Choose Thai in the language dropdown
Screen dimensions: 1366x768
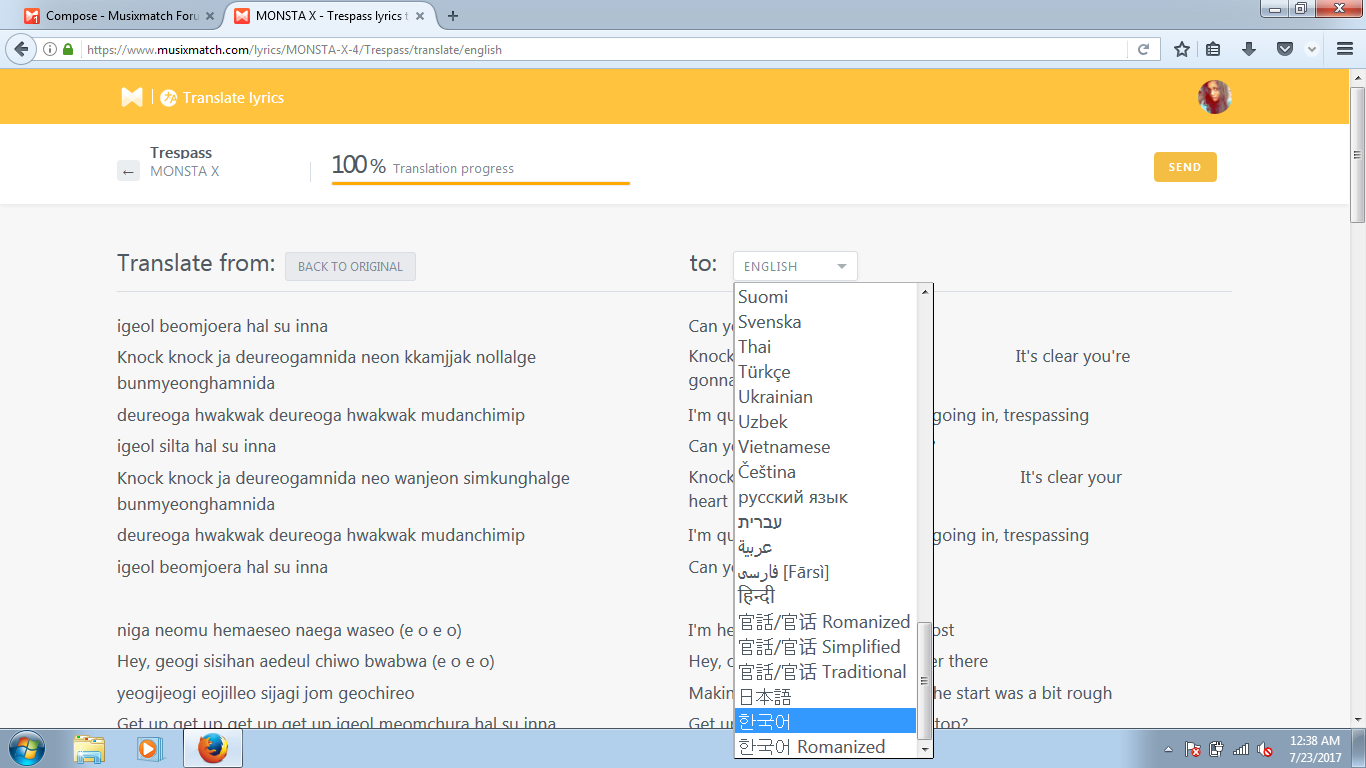click(826, 347)
